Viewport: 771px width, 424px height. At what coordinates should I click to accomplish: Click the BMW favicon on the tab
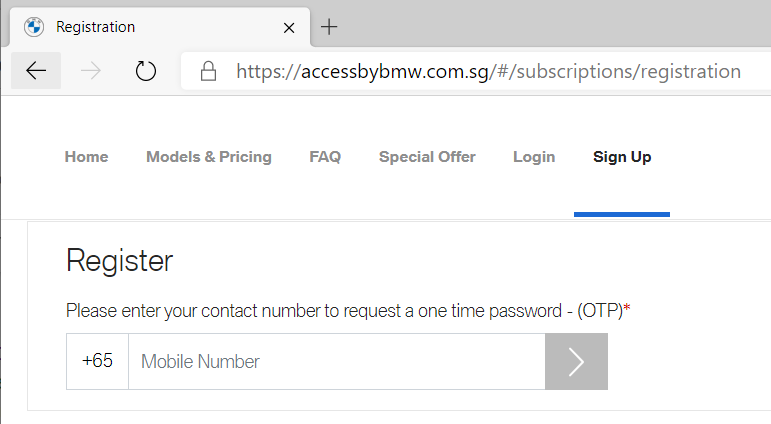[34, 27]
